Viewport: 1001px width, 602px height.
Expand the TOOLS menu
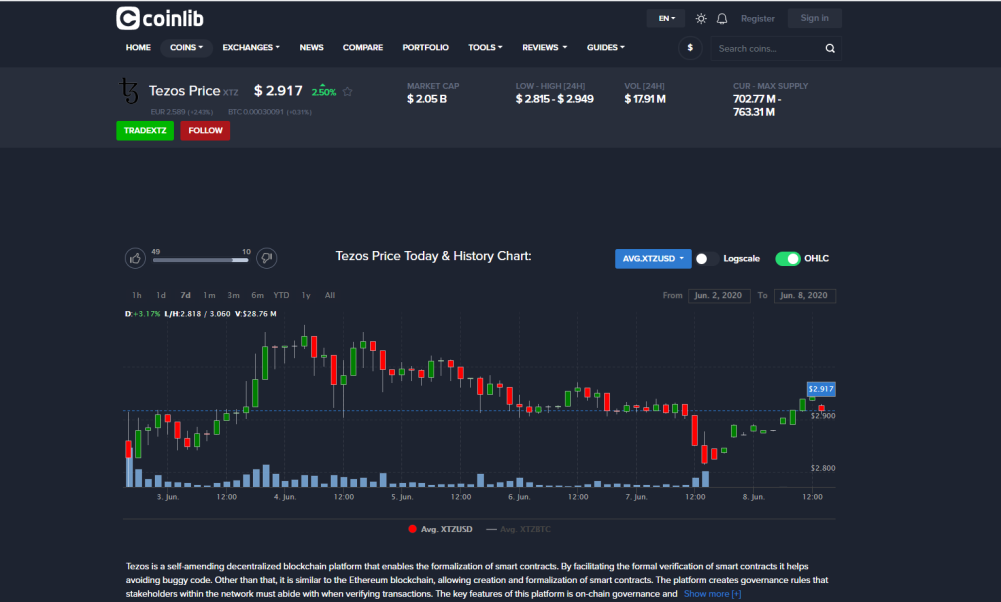tap(485, 47)
